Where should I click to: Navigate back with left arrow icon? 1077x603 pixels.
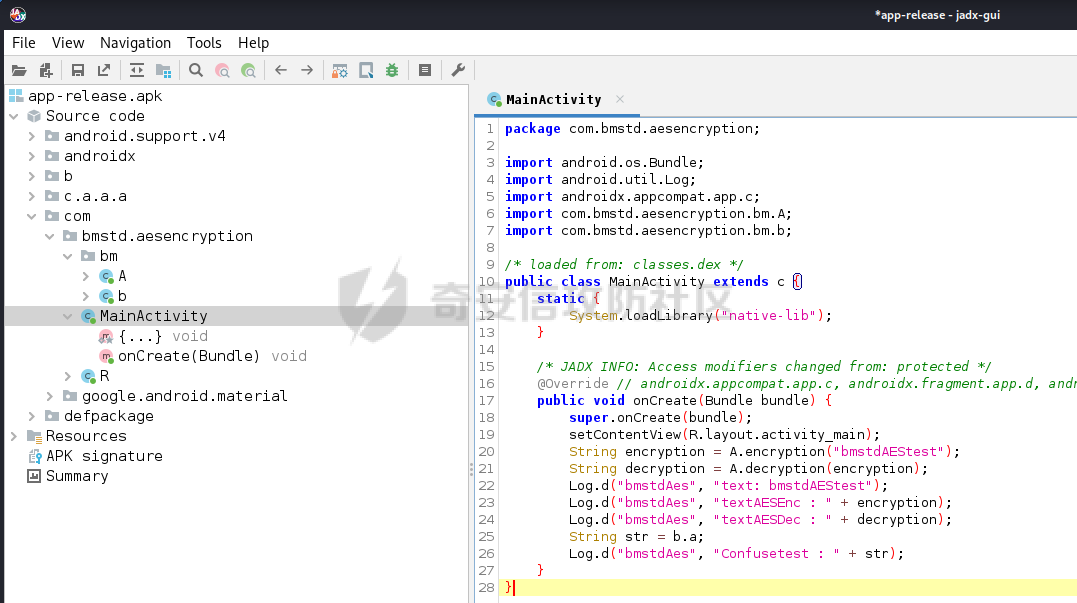[x=281, y=70]
